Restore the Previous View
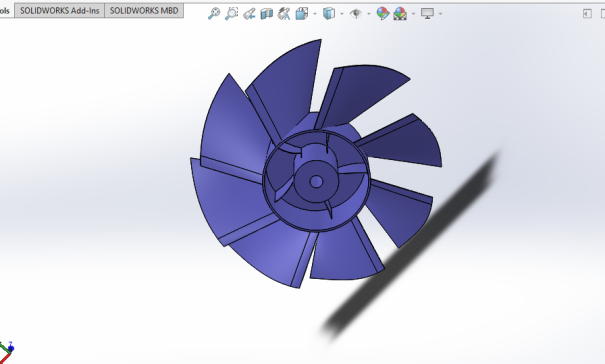Viewport: 605px width, 364px height. pyautogui.click(x=249, y=14)
